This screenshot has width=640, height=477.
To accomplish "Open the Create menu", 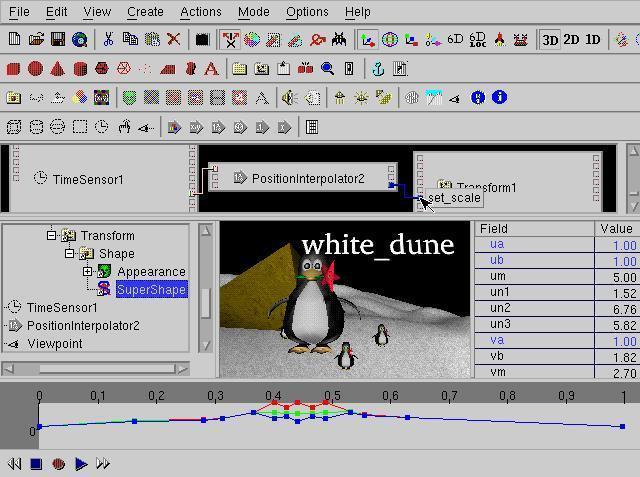I will click(x=145, y=12).
